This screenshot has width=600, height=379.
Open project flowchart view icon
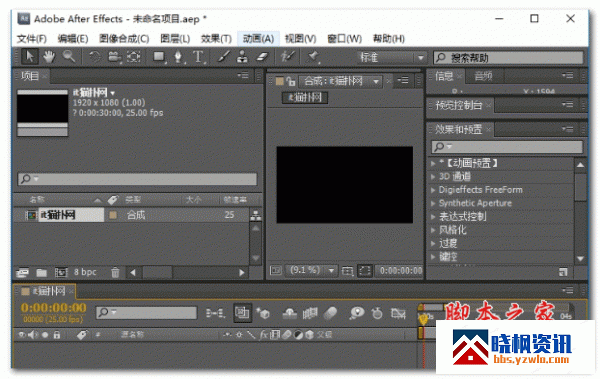256,216
